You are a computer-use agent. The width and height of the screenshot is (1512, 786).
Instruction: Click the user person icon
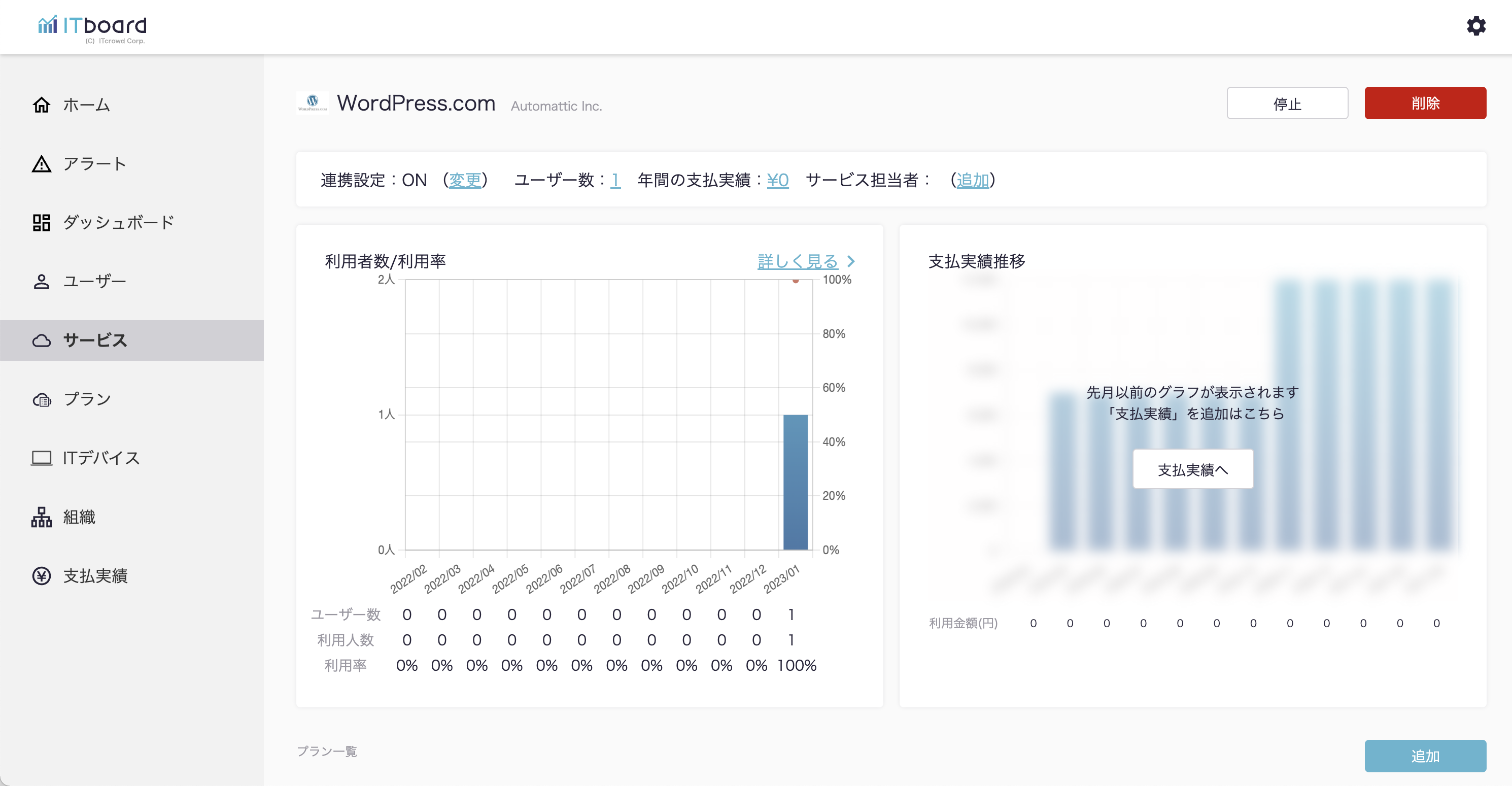pyautogui.click(x=41, y=282)
